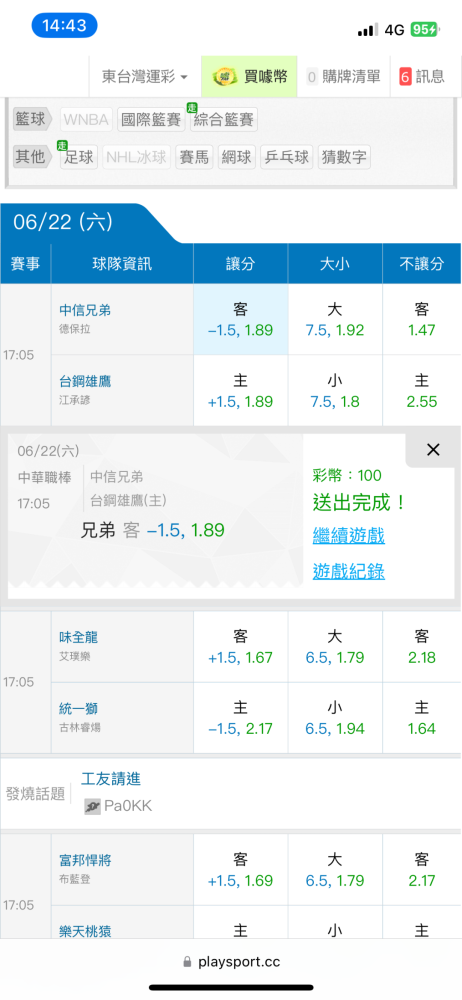This screenshot has height=1000, width=462.
Task: Pick 中信兄弟 客 –1.5 spread odds
Action: tap(241, 320)
